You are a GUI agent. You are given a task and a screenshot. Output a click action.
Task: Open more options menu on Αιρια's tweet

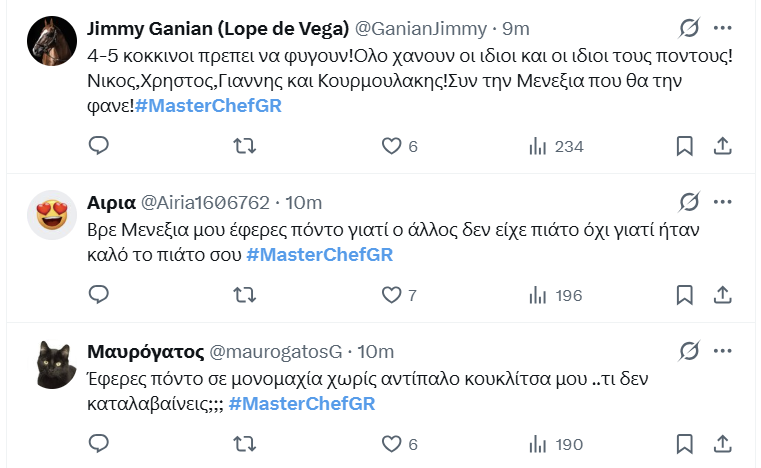coord(722,203)
